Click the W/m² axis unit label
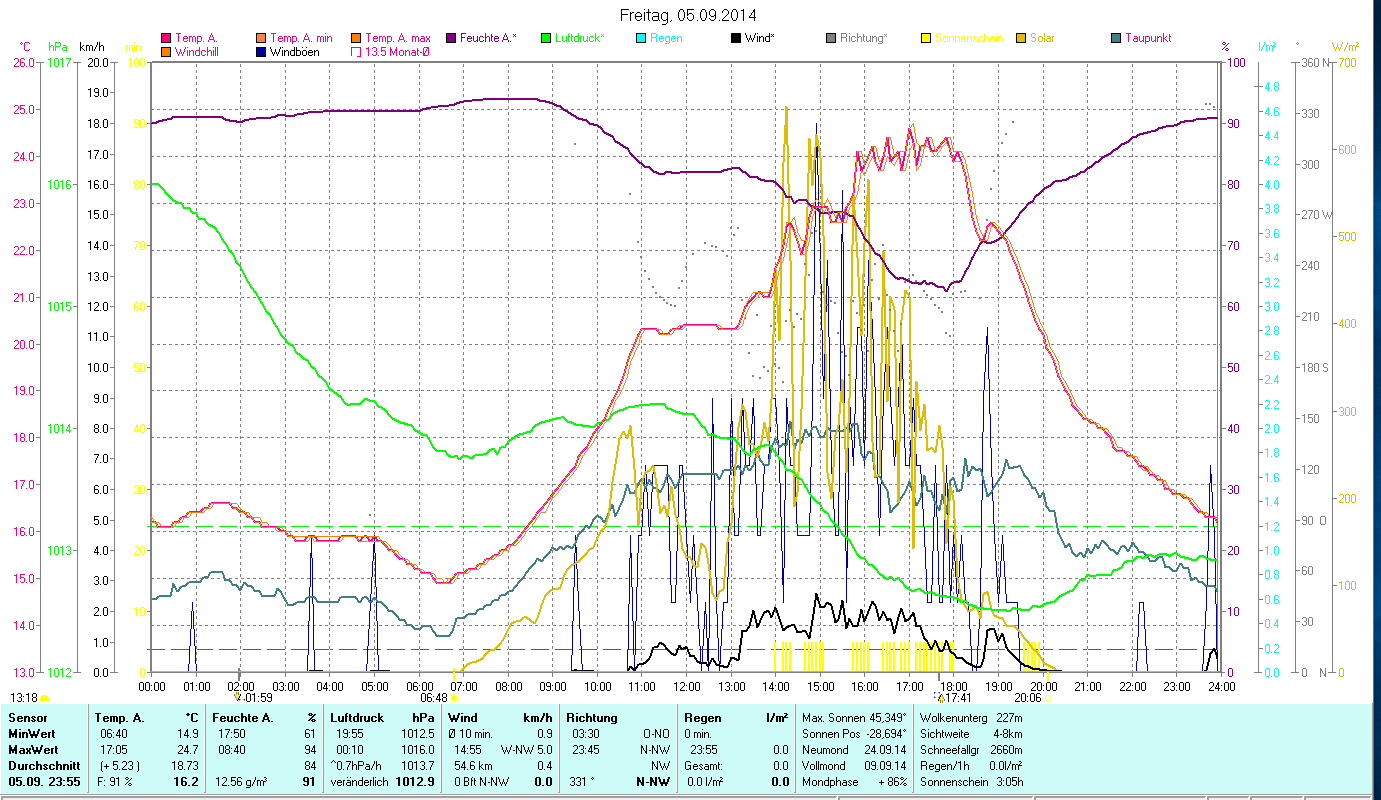The image size is (1381, 800). tap(1346, 47)
